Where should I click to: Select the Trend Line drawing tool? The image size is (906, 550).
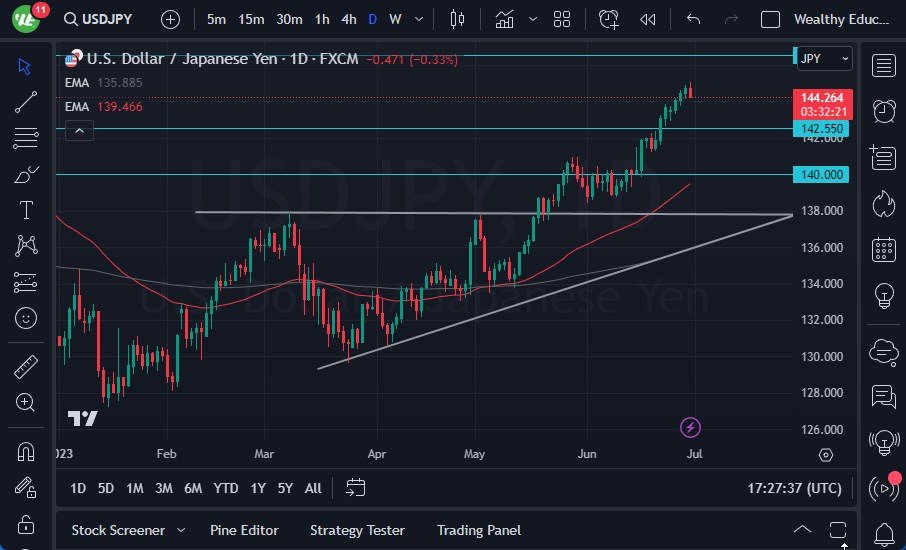coord(26,101)
